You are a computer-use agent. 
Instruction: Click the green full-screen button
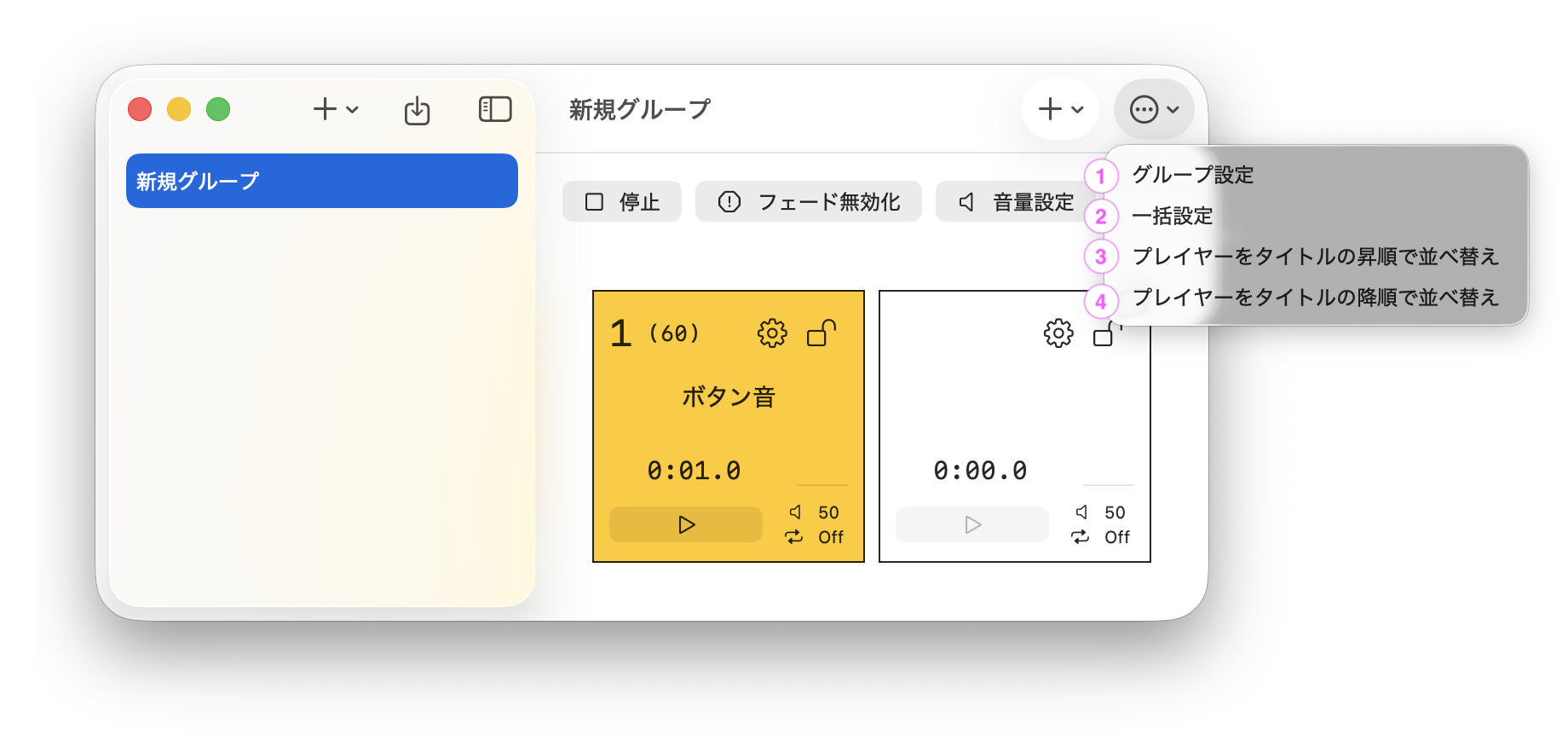(218, 109)
